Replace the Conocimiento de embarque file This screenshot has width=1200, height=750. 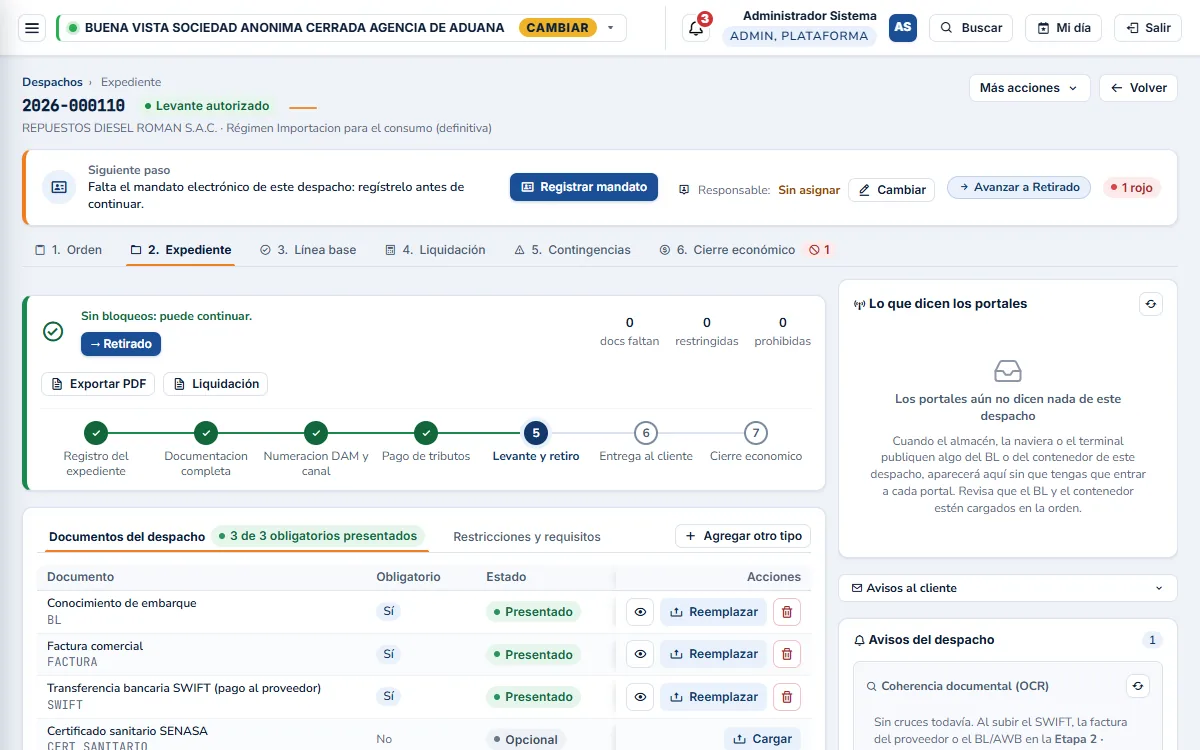tap(713, 612)
